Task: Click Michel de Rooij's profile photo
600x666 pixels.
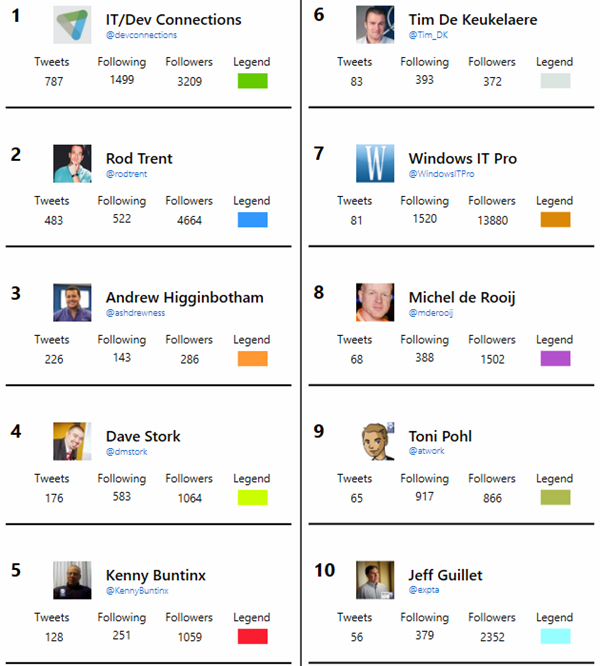Action: tap(375, 302)
